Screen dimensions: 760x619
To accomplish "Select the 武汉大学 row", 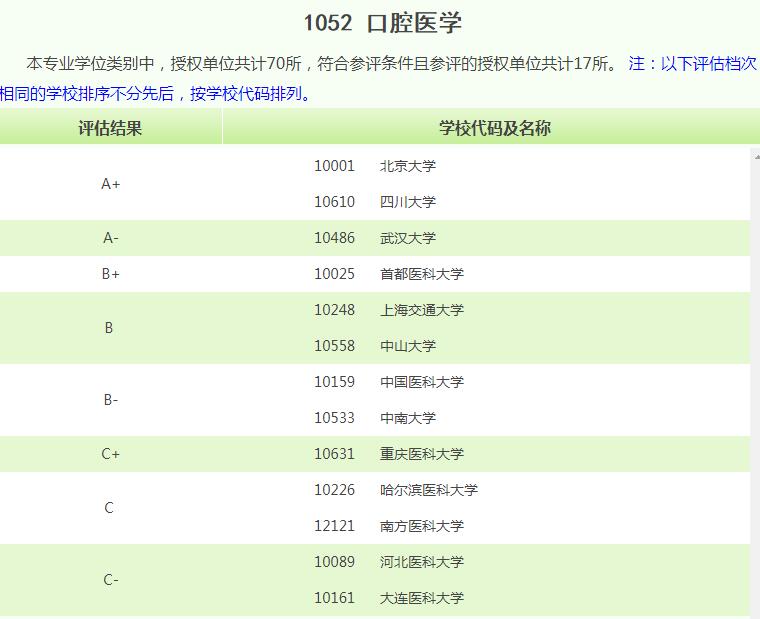I will tap(408, 238).
